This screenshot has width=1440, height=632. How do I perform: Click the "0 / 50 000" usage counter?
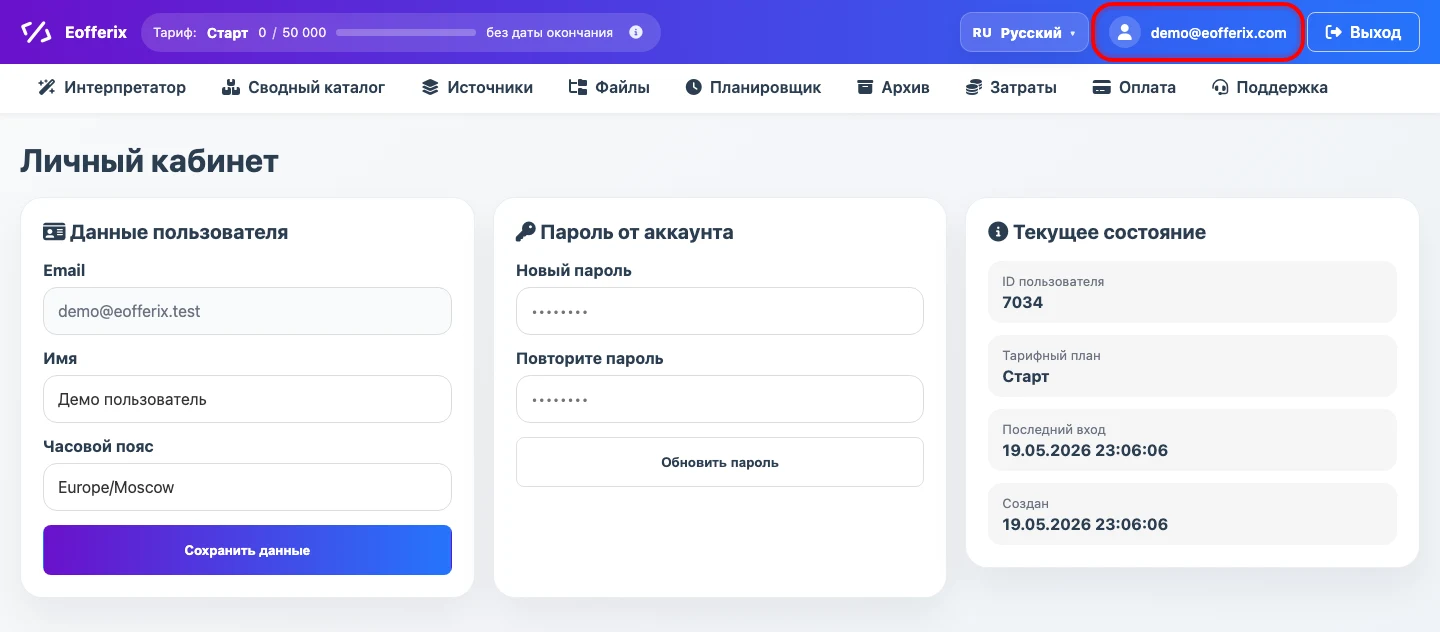292,32
